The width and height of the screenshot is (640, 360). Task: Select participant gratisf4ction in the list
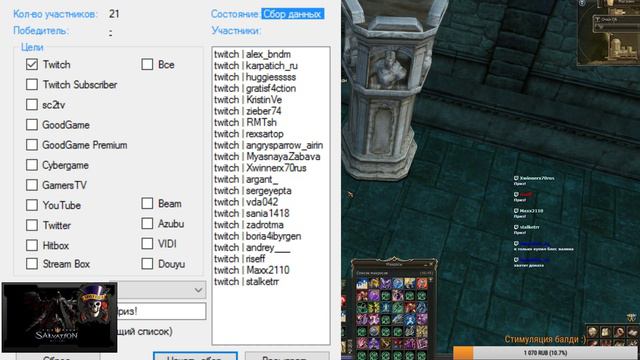point(255,89)
